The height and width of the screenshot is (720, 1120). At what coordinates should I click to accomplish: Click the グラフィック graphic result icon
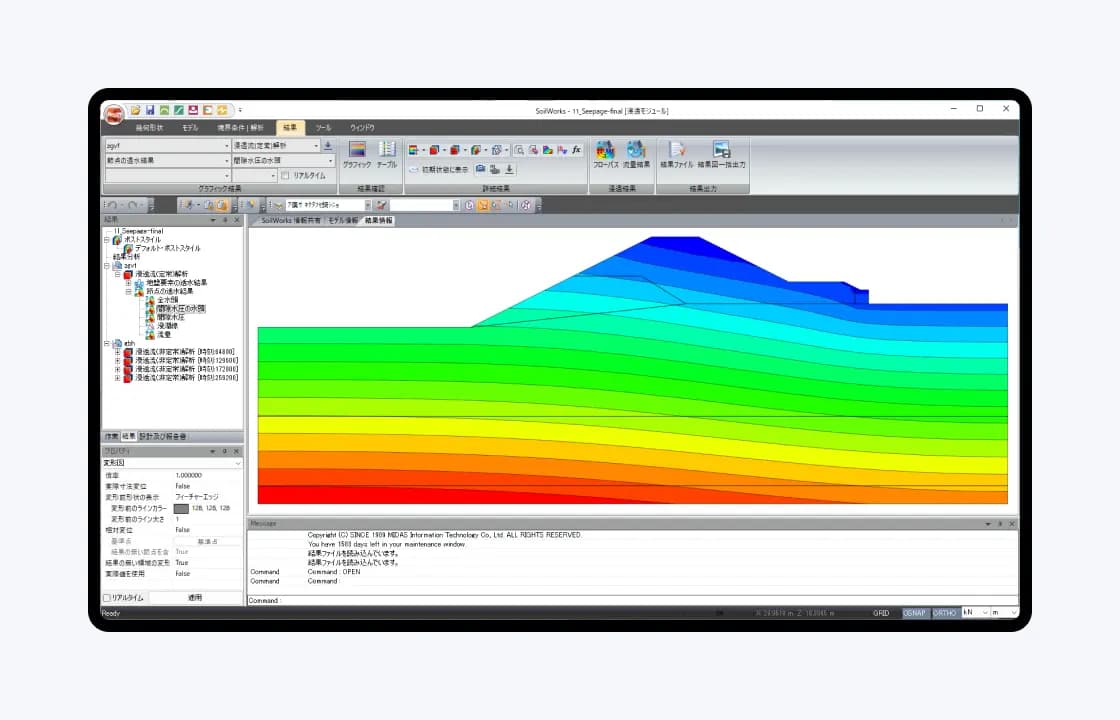[356, 155]
